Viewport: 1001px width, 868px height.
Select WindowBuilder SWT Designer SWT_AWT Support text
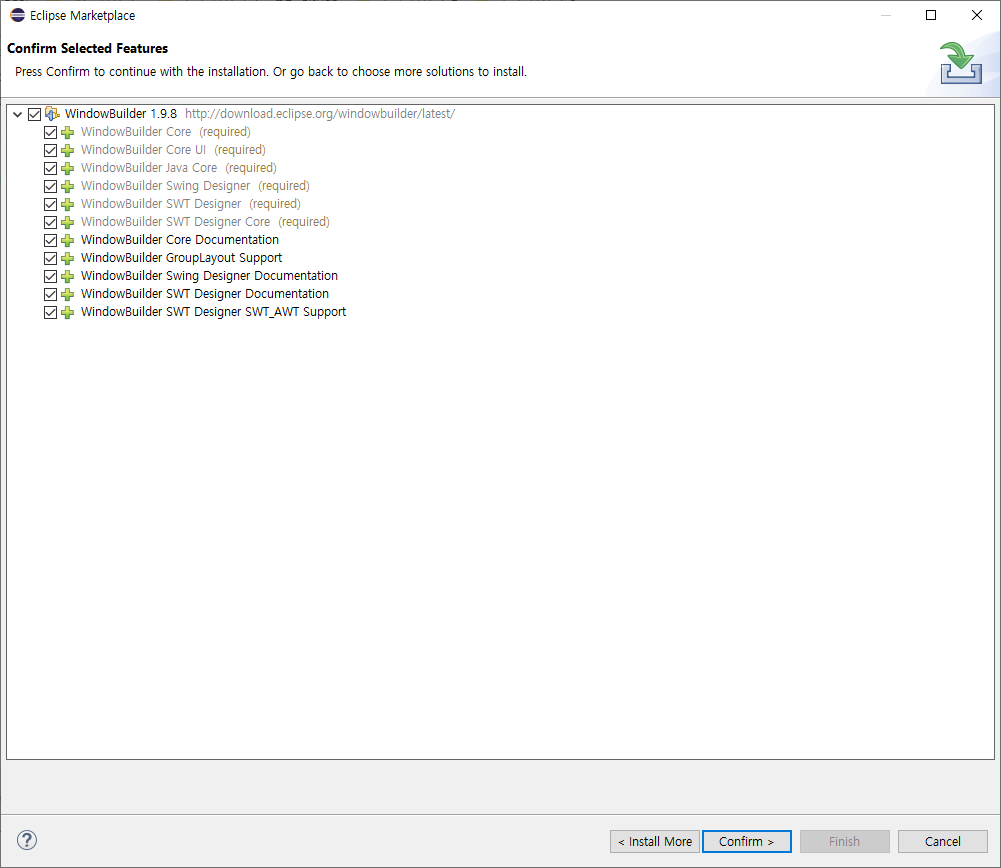coord(213,311)
